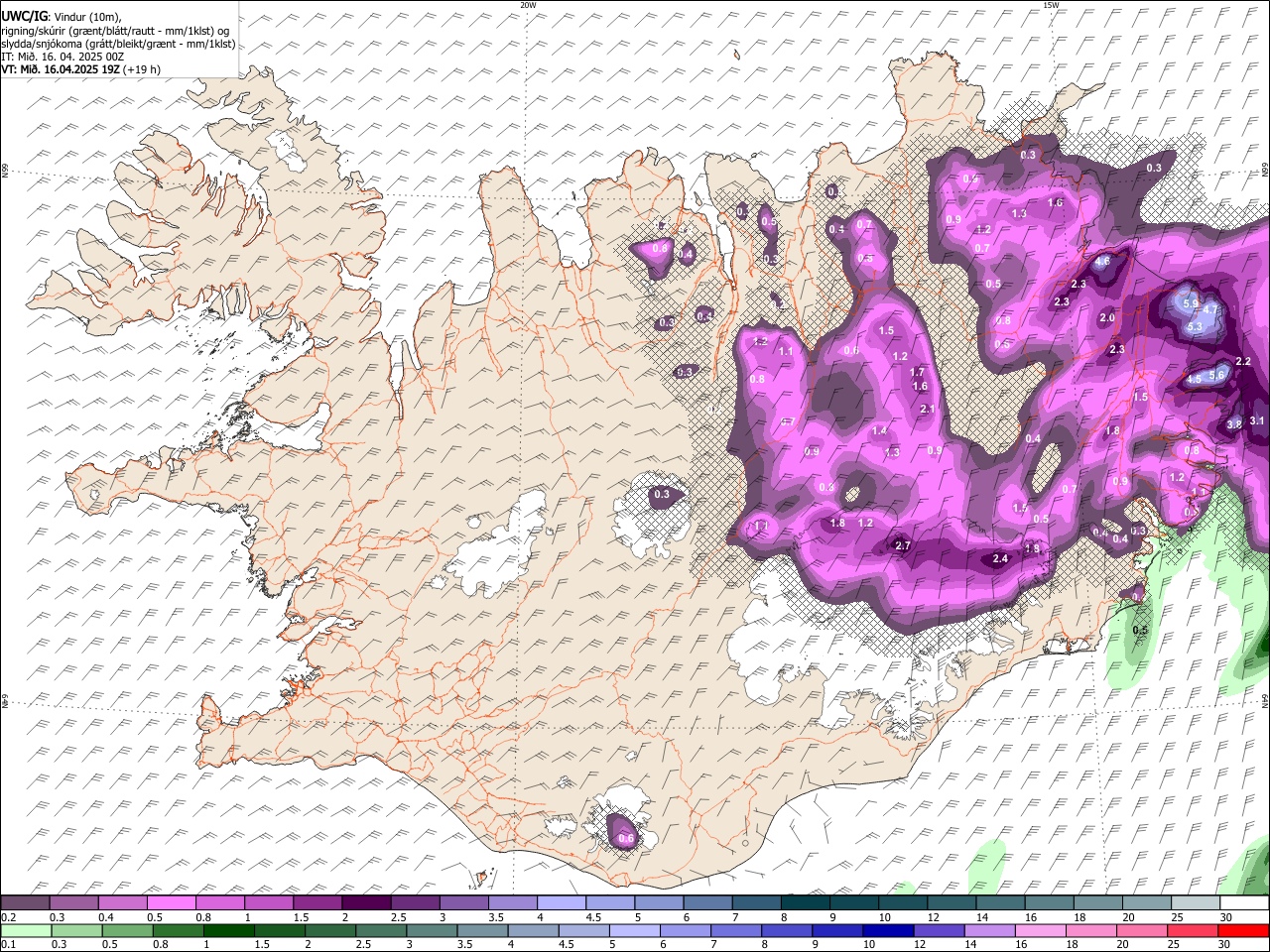This screenshot has width=1270, height=952.
Task: Select the snow scale swatch labeled 25
Action: pos(1196,903)
